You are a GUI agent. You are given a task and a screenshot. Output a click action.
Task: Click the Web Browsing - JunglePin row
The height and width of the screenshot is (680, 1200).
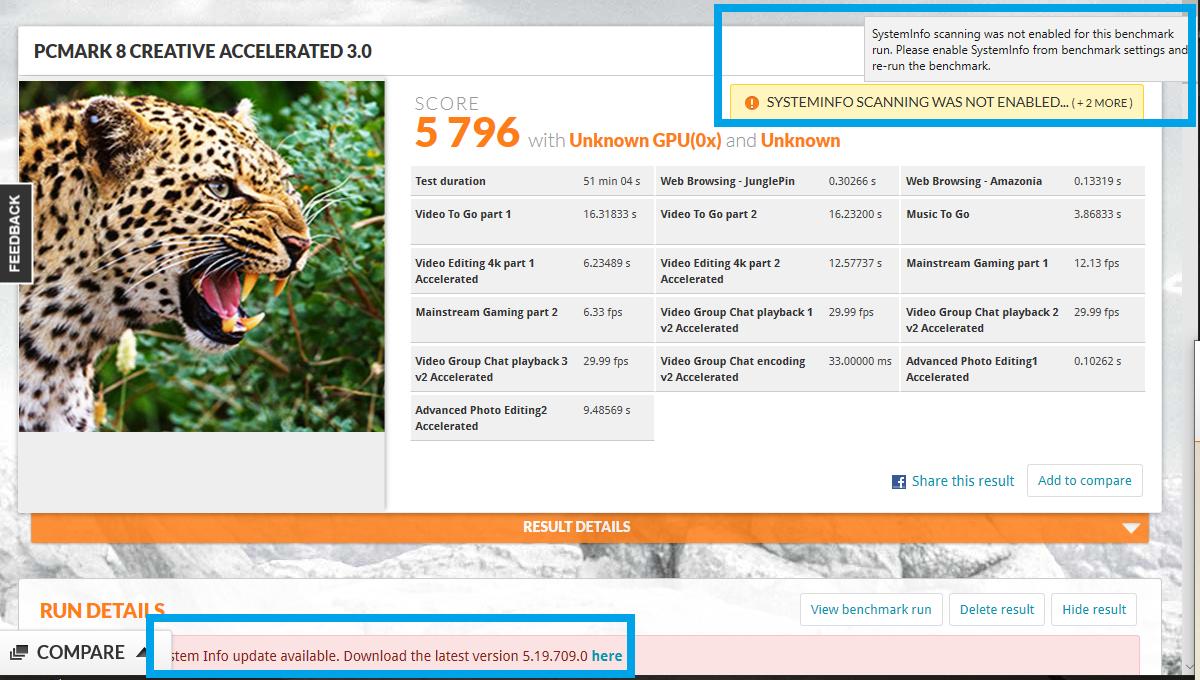(777, 181)
